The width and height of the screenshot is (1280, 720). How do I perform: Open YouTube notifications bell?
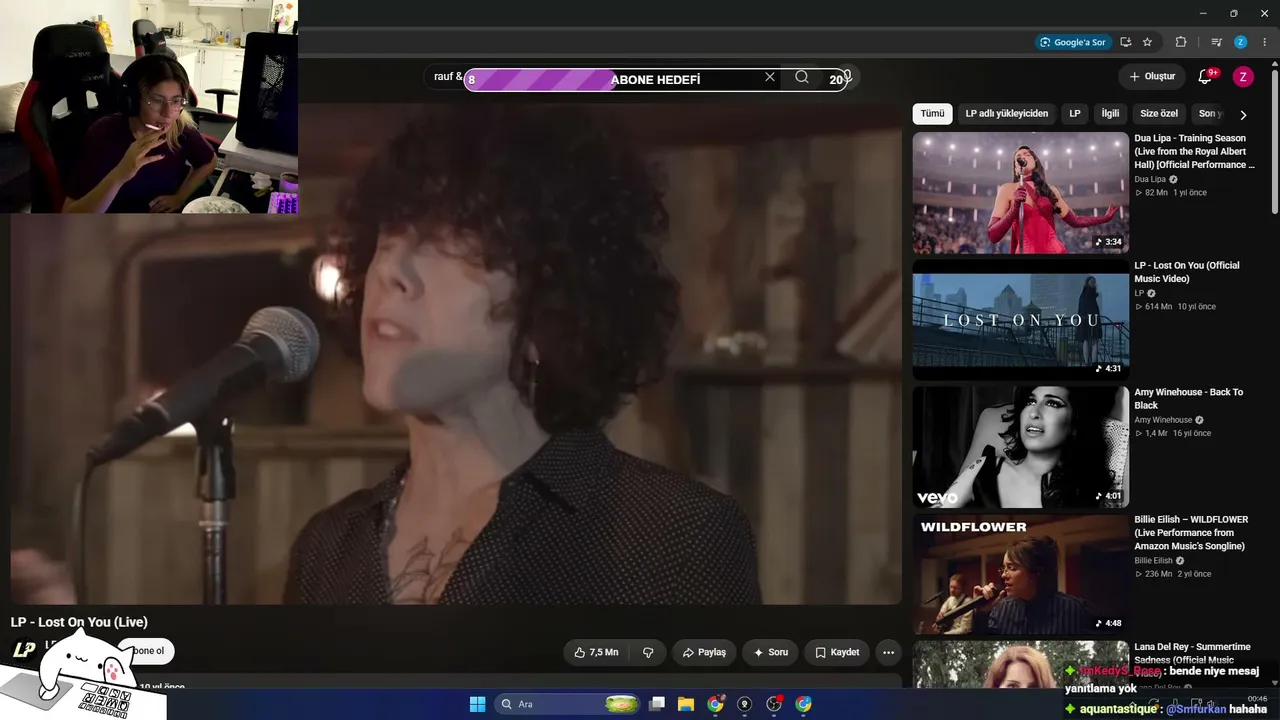pos(1205,77)
